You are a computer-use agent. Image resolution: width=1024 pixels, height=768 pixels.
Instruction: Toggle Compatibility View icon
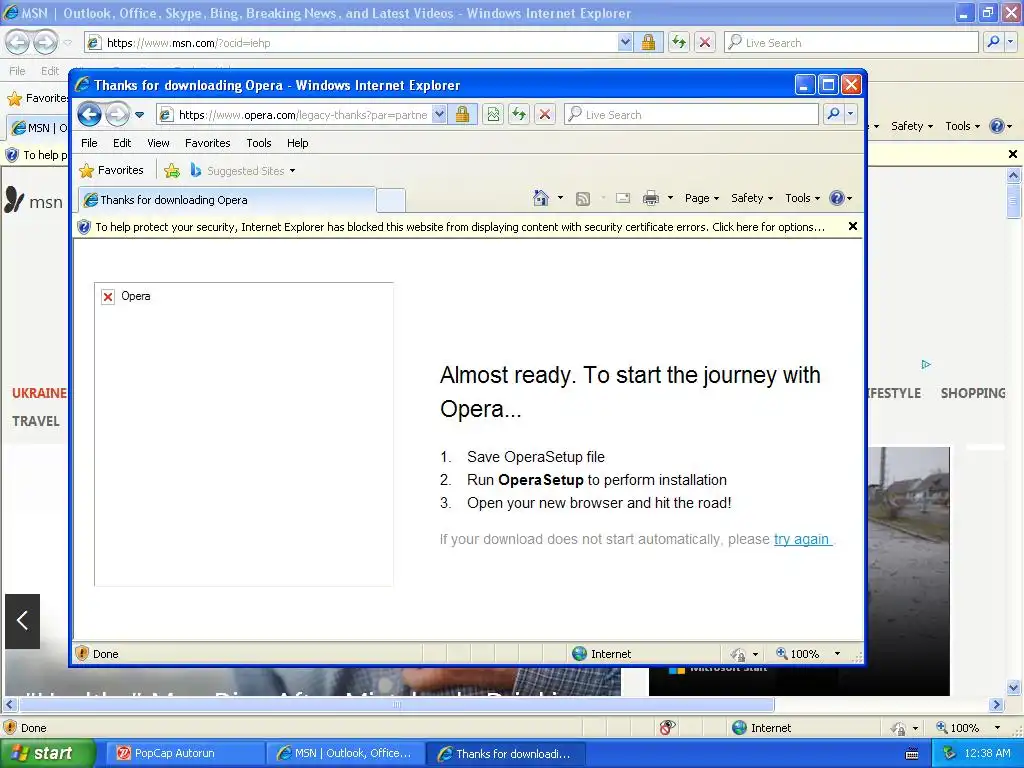[x=493, y=115]
